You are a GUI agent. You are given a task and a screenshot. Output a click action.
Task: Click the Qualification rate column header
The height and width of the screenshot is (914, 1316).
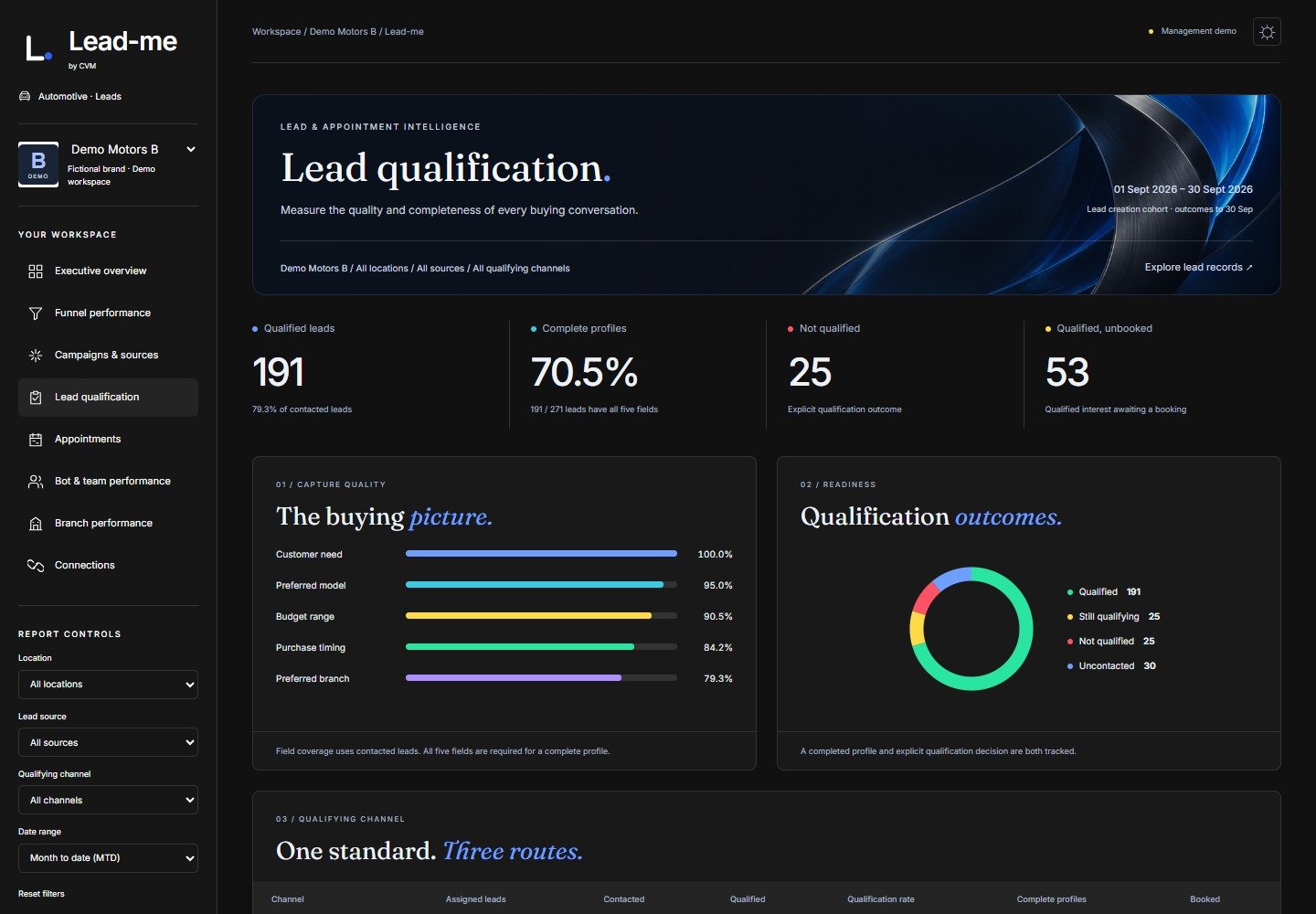(880, 899)
